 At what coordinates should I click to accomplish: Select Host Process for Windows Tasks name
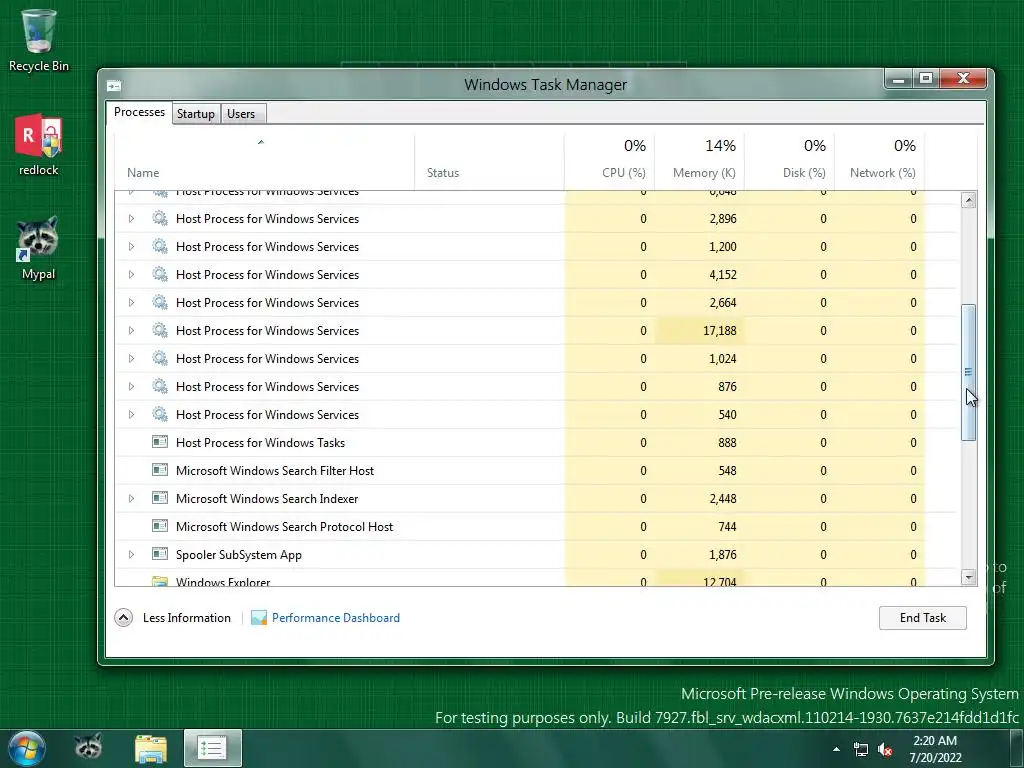[x=260, y=443]
